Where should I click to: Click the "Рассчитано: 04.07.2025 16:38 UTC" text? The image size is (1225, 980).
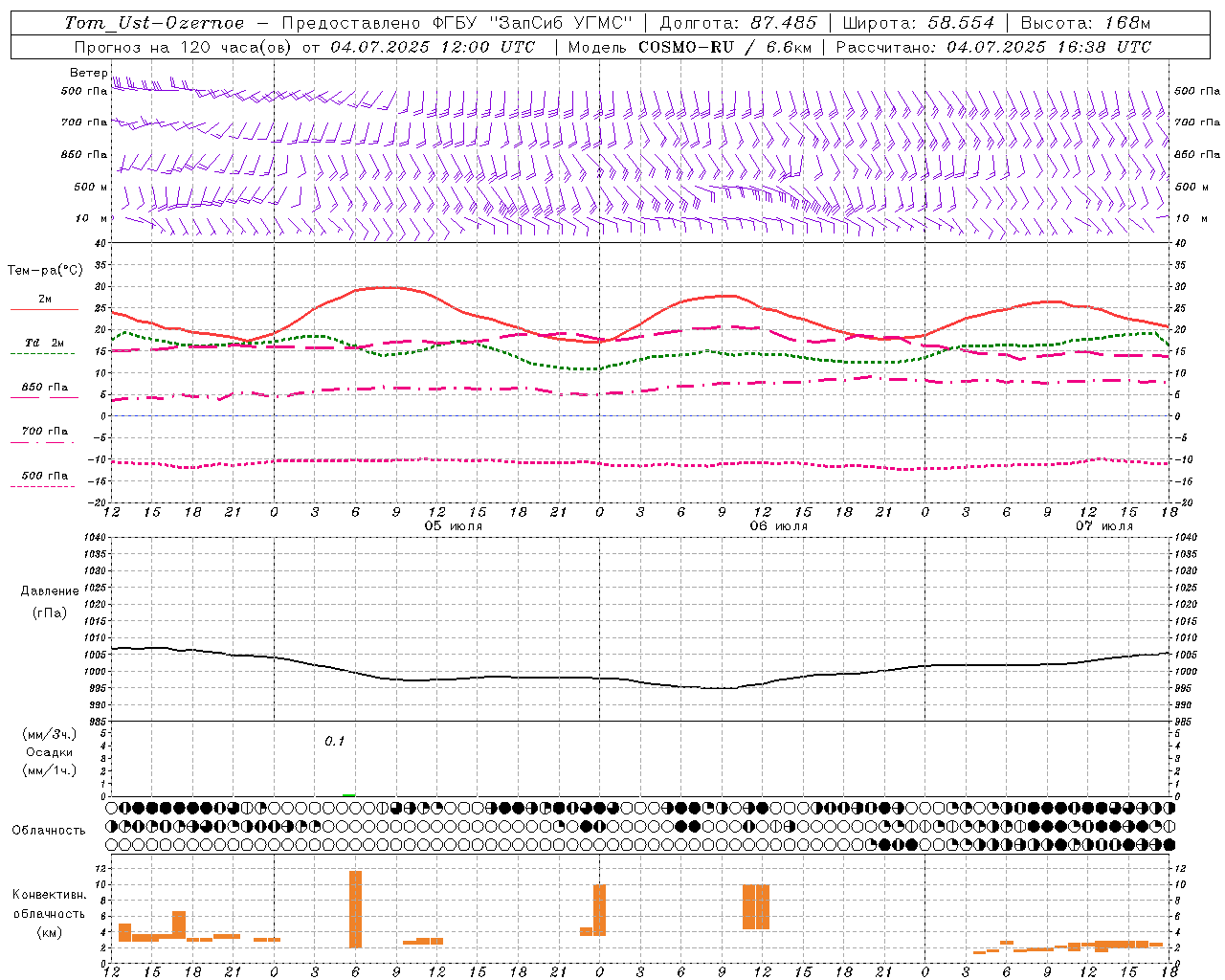tap(993, 47)
